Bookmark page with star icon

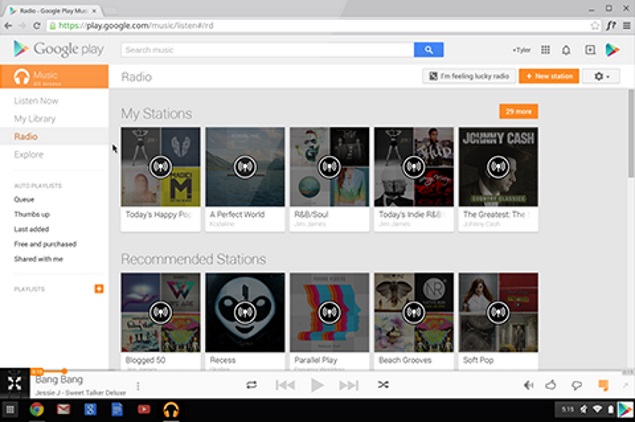pos(595,26)
